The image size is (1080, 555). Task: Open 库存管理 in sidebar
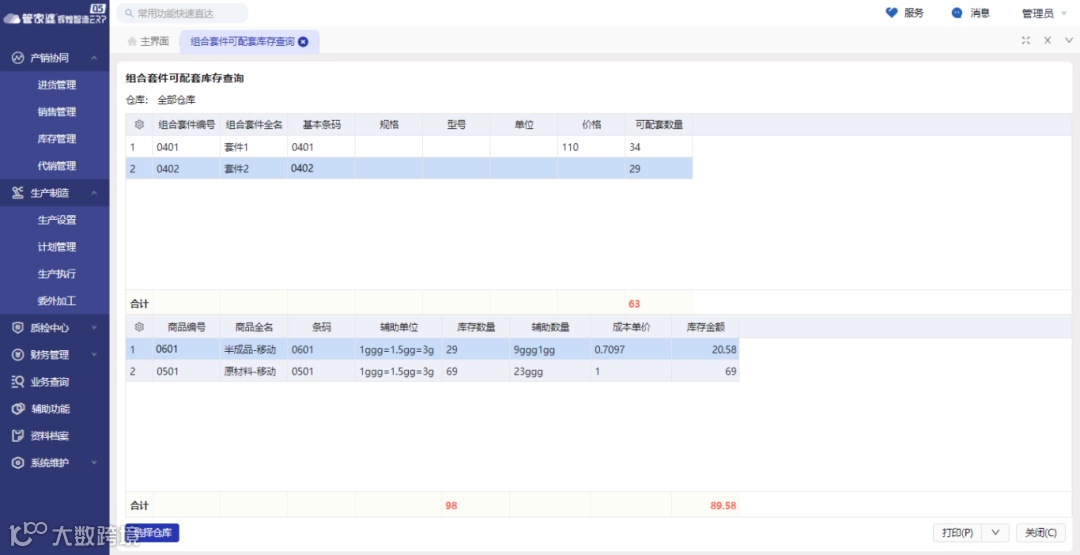point(56,138)
